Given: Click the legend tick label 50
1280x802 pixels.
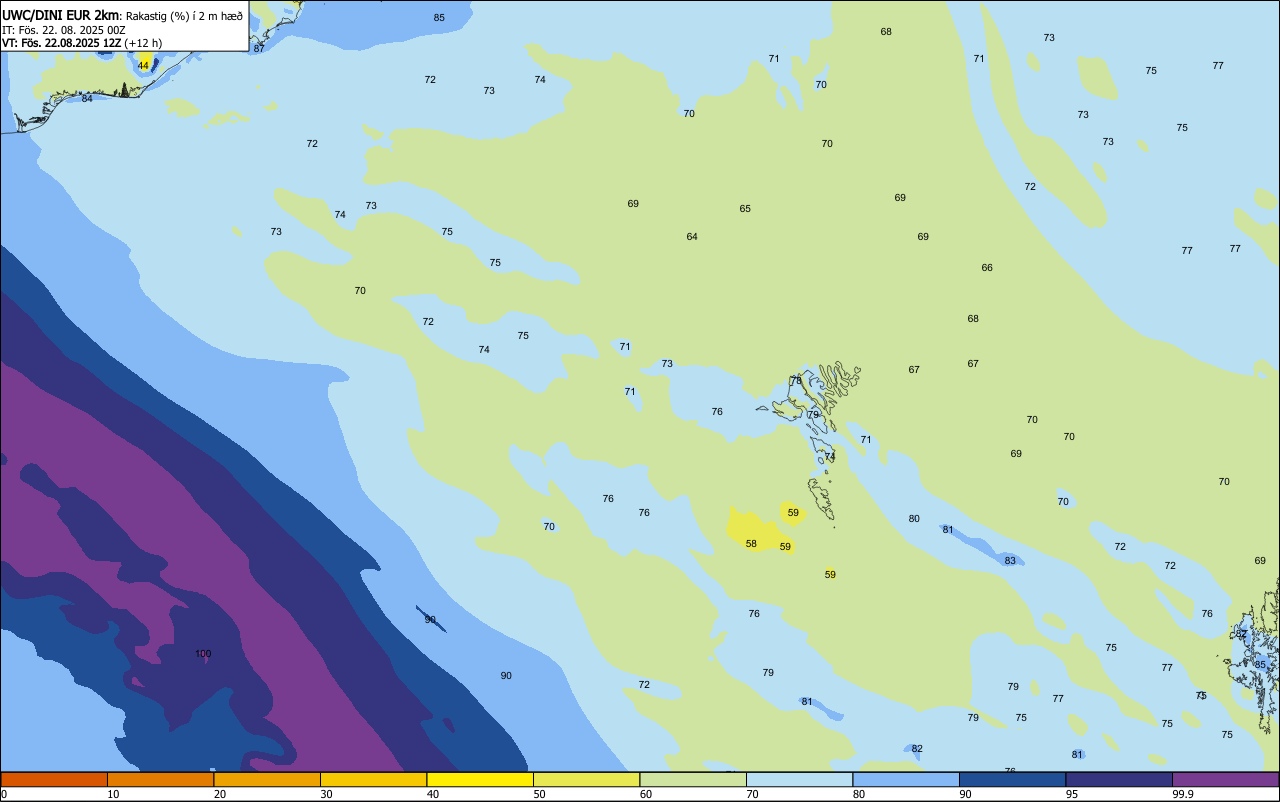Looking at the screenshot, I should (x=539, y=794).
